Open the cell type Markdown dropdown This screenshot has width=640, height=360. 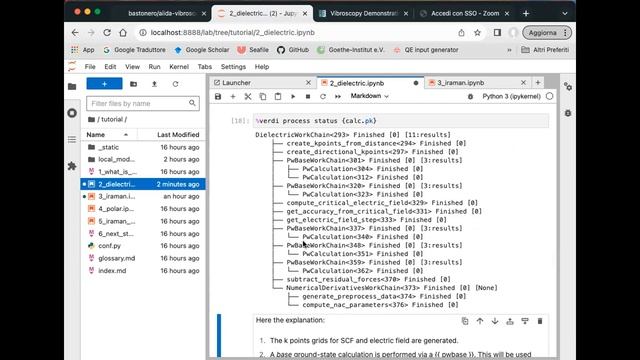tap(369, 96)
